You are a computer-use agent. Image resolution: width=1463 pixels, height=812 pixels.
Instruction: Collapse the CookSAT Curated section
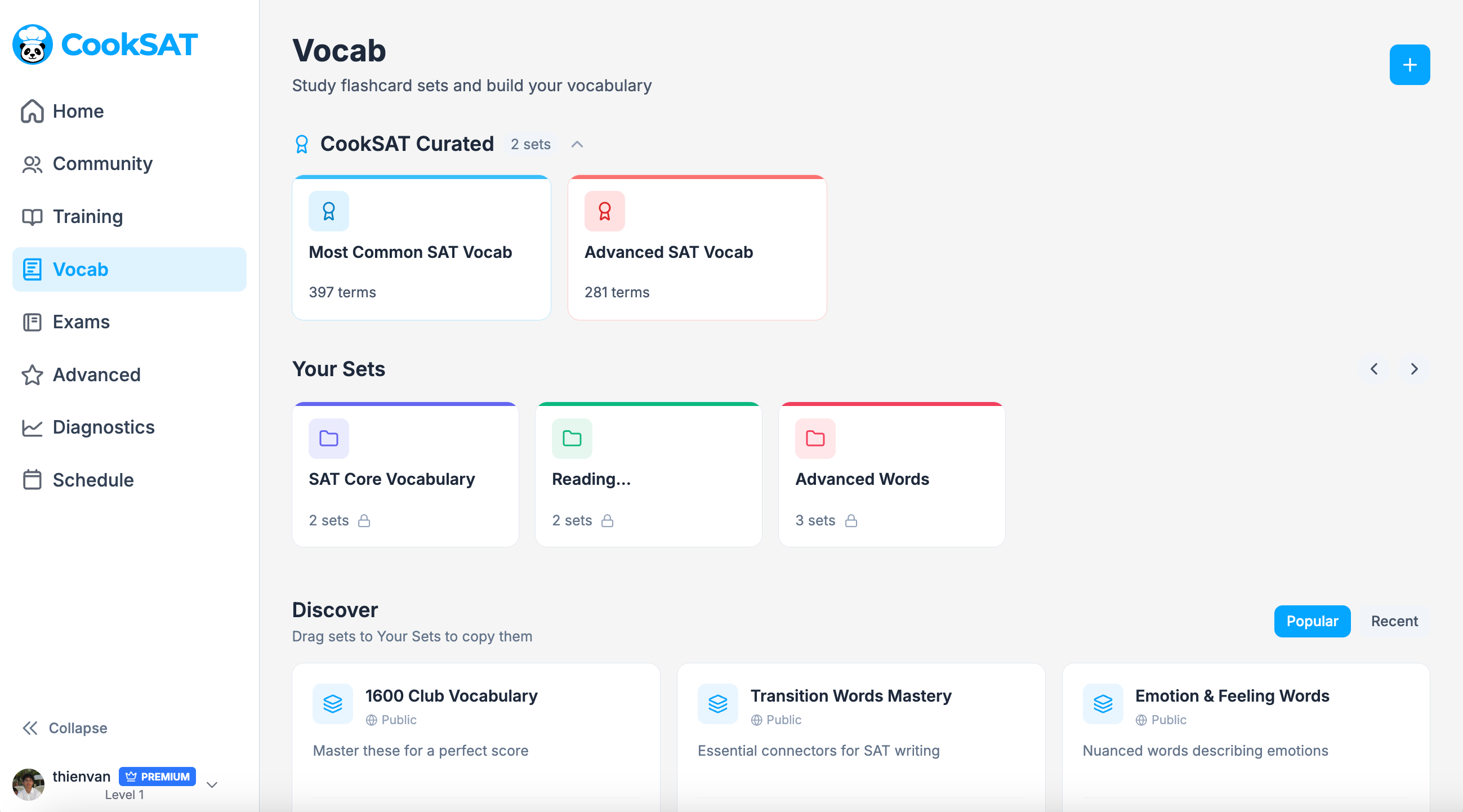coord(577,144)
